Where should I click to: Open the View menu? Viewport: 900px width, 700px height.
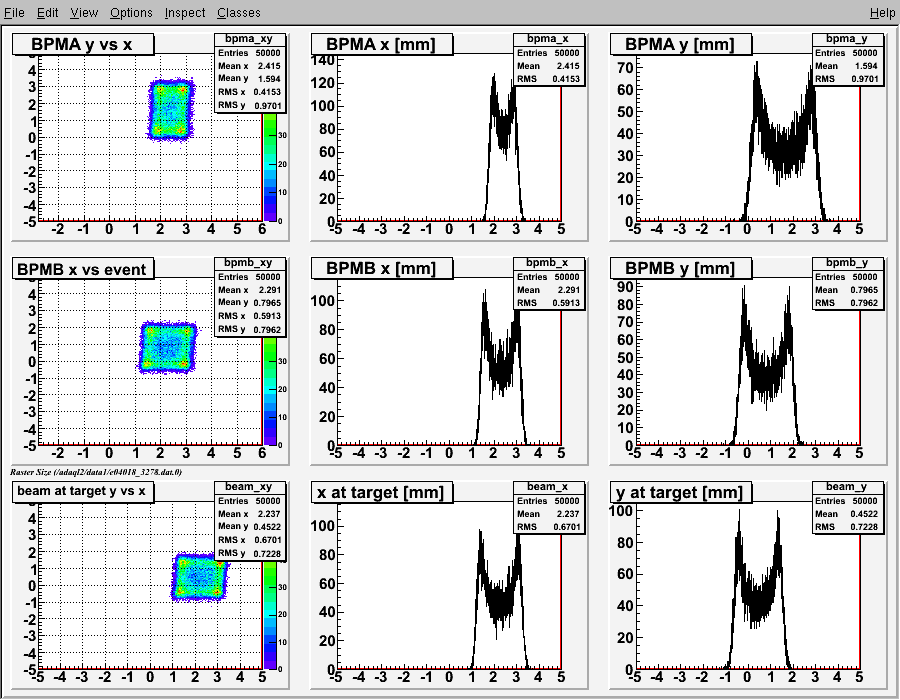[x=84, y=13]
